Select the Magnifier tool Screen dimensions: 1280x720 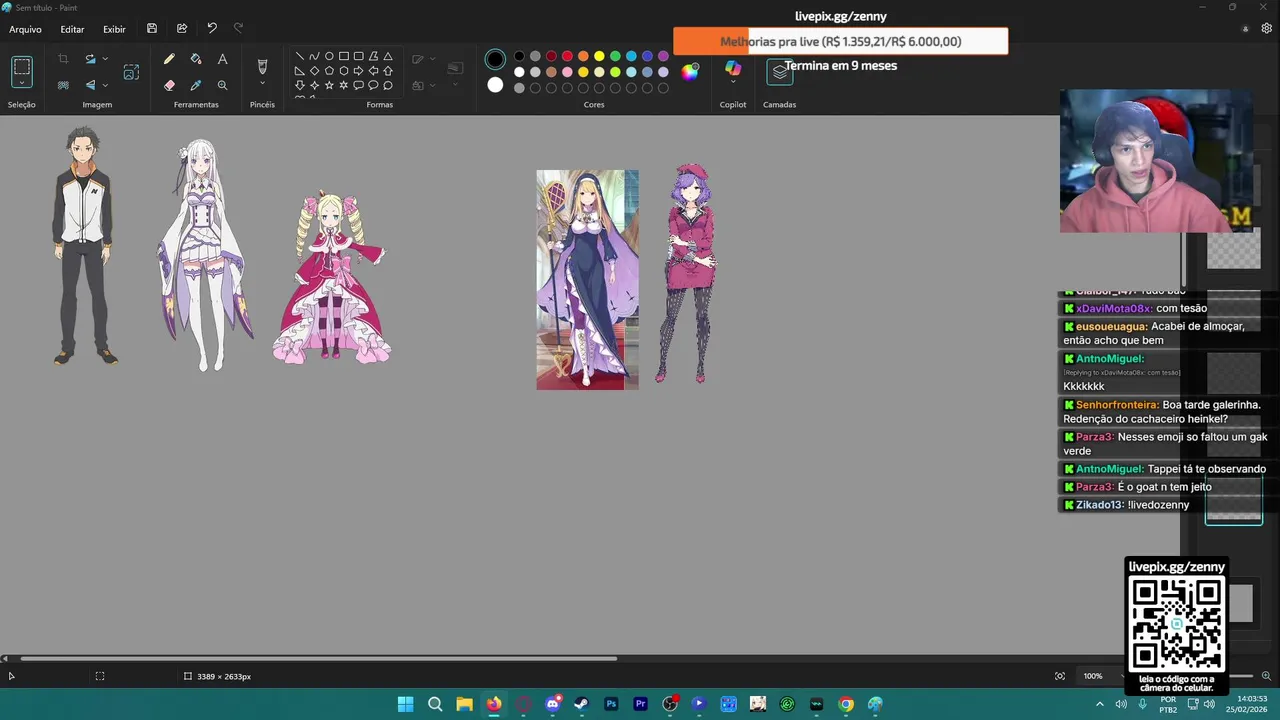click(222, 85)
